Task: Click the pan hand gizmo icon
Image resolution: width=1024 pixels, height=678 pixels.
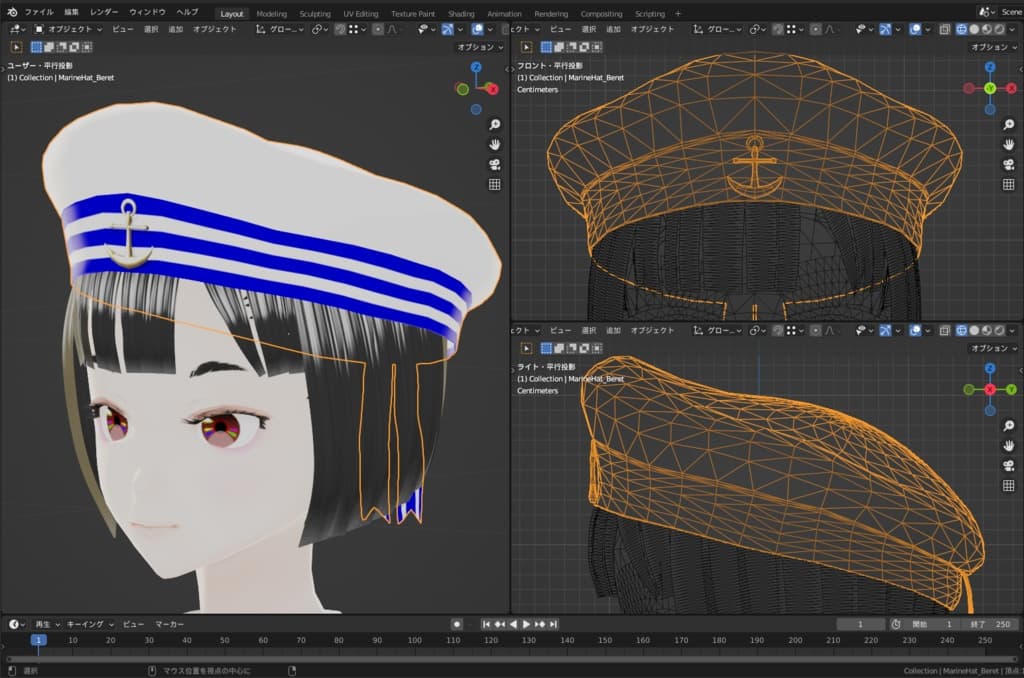Action: click(493, 143)
